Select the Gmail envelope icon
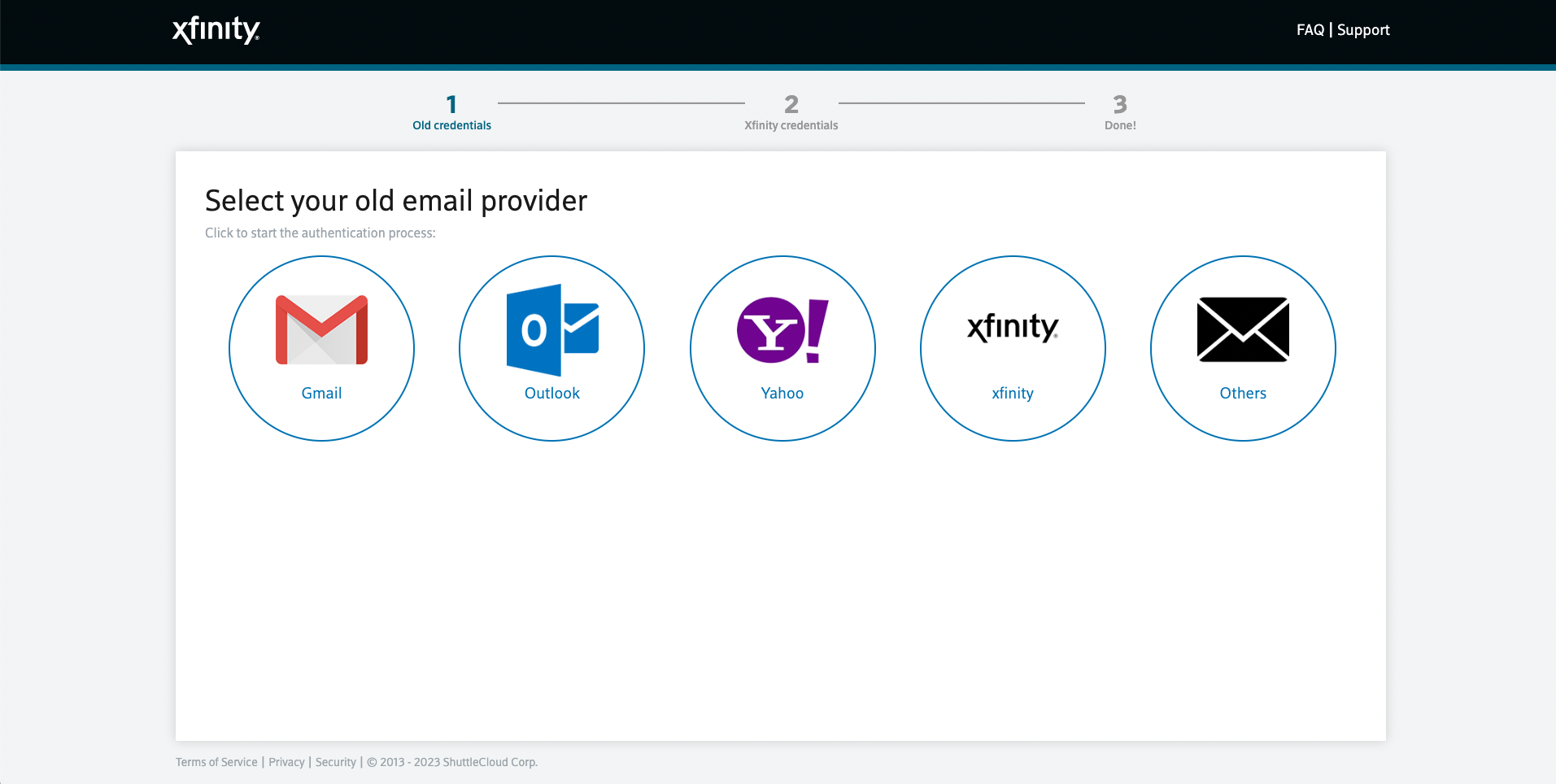1556x784 pixels. pyautogui.click(x=321, y=329)
